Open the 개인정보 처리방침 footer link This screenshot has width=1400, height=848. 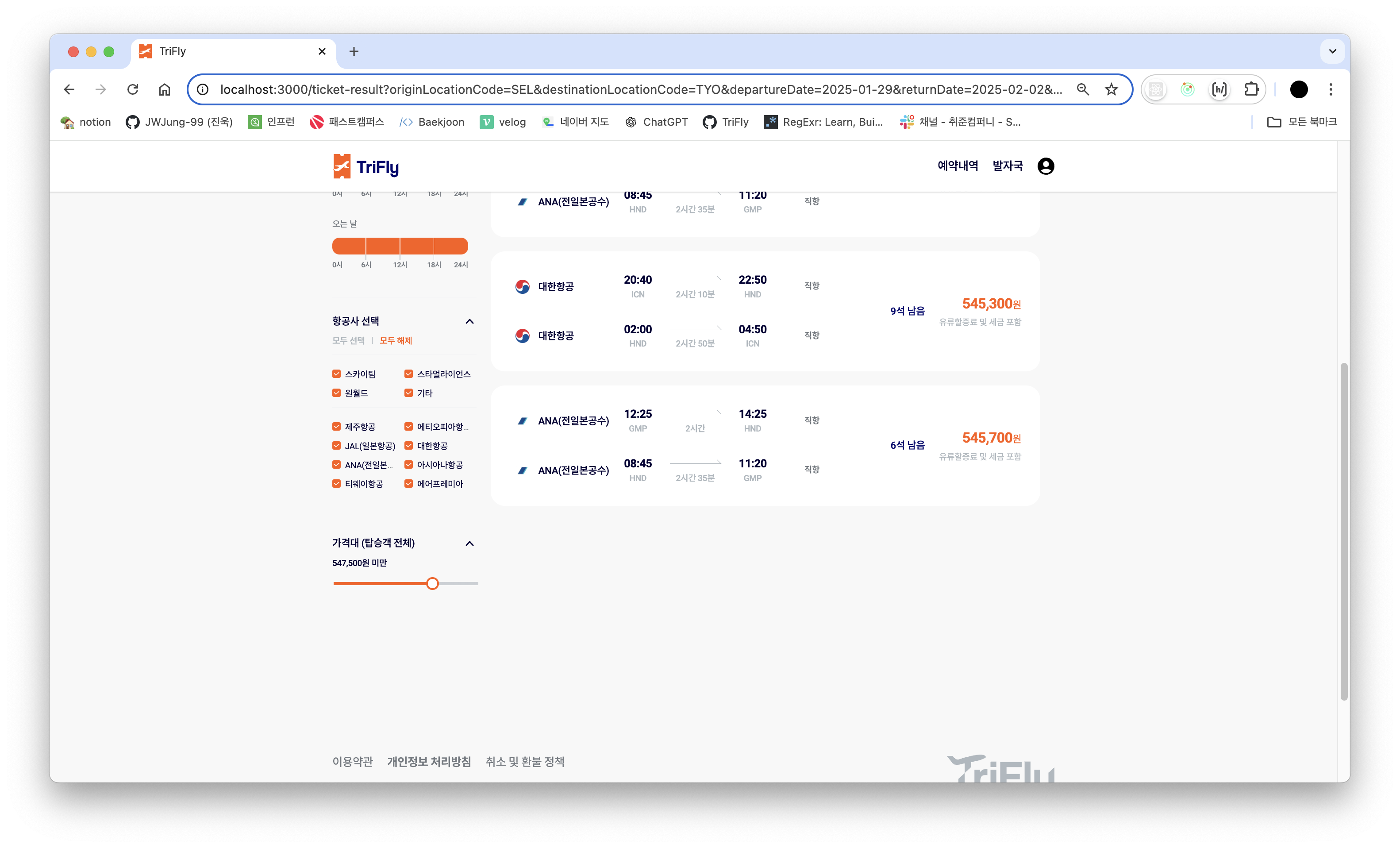point(429,762)
